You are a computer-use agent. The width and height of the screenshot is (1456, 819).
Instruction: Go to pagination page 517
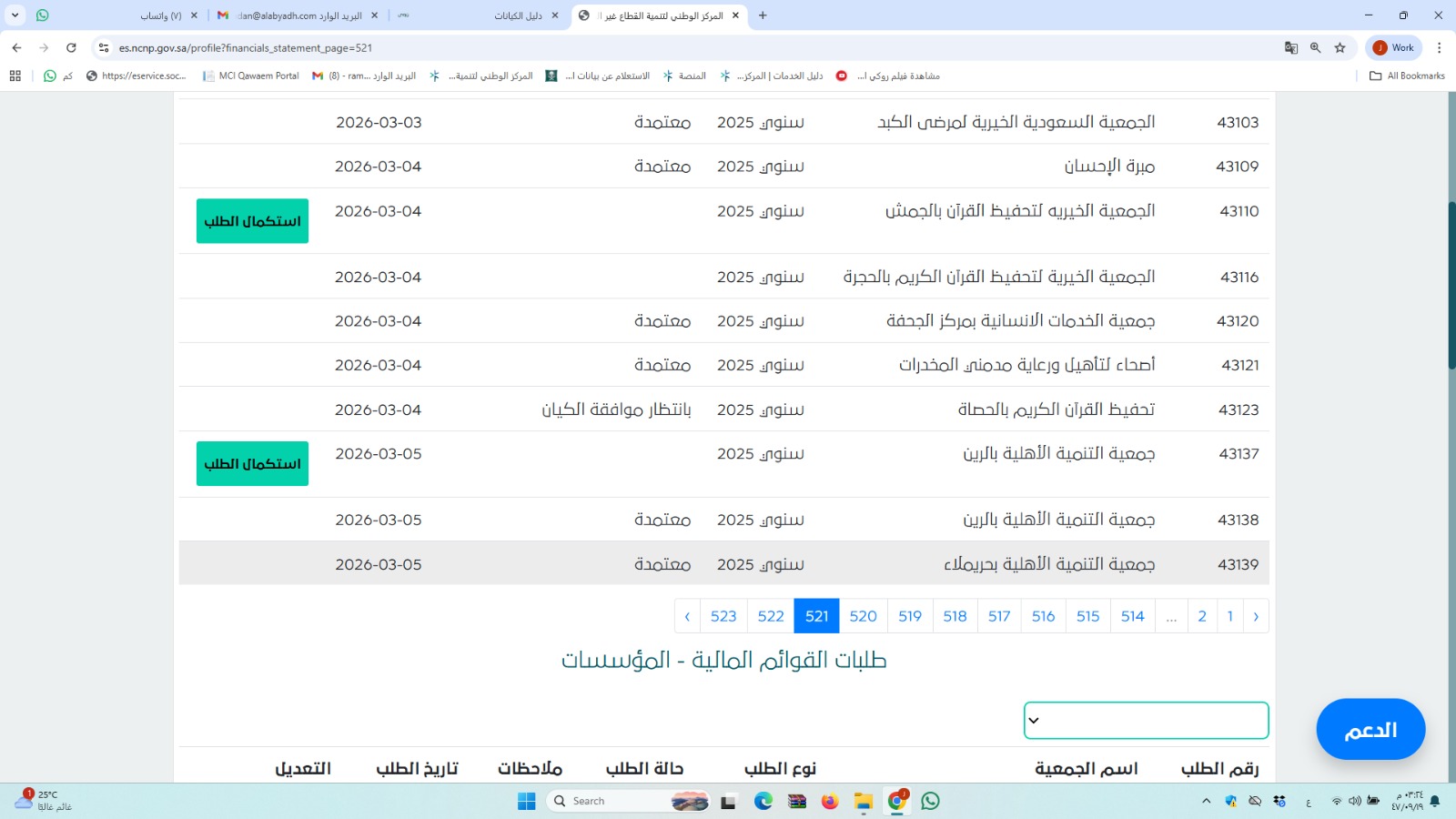(999, 616)
